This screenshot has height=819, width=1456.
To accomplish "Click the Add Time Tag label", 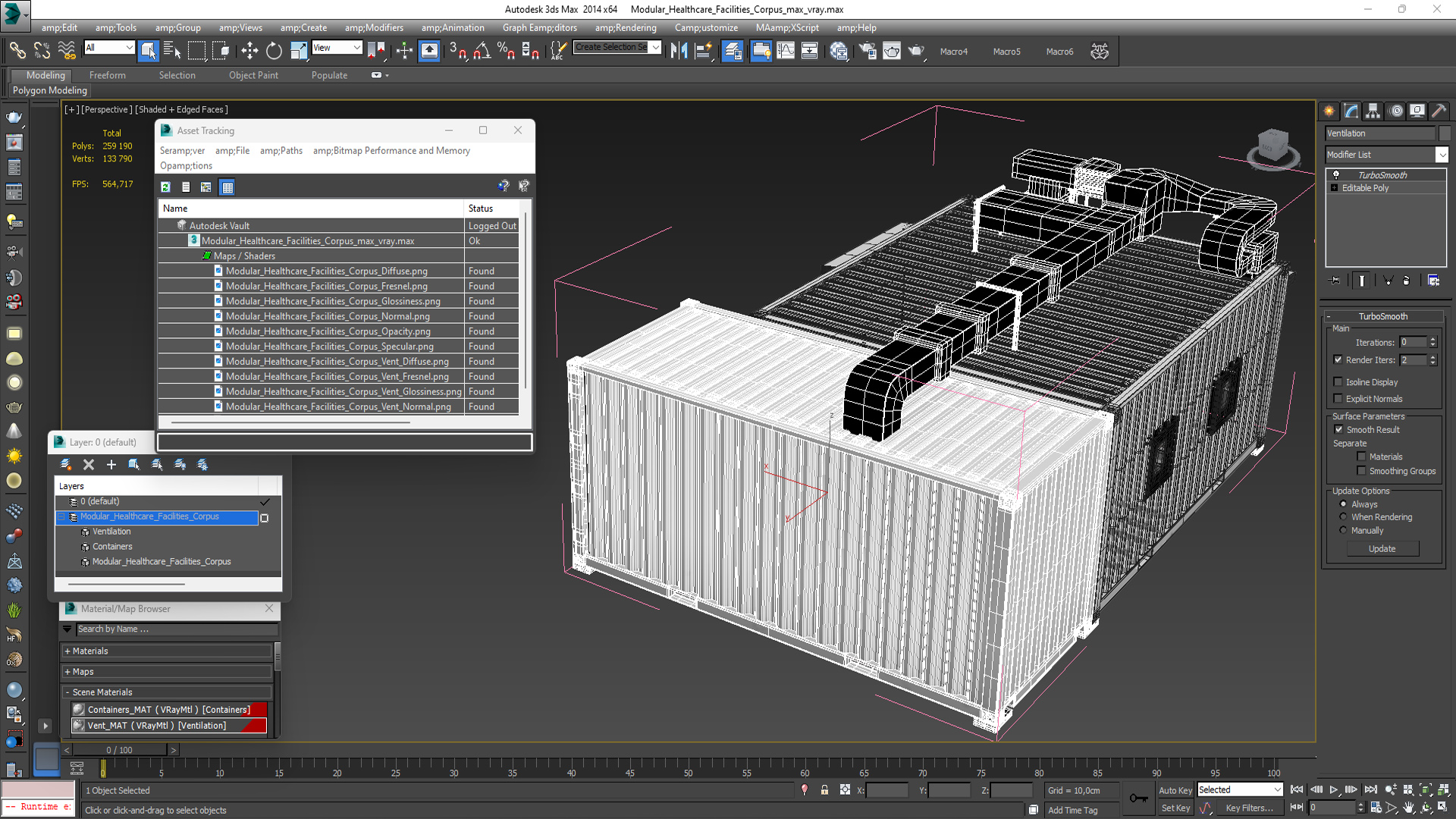I will point(1072,811).
